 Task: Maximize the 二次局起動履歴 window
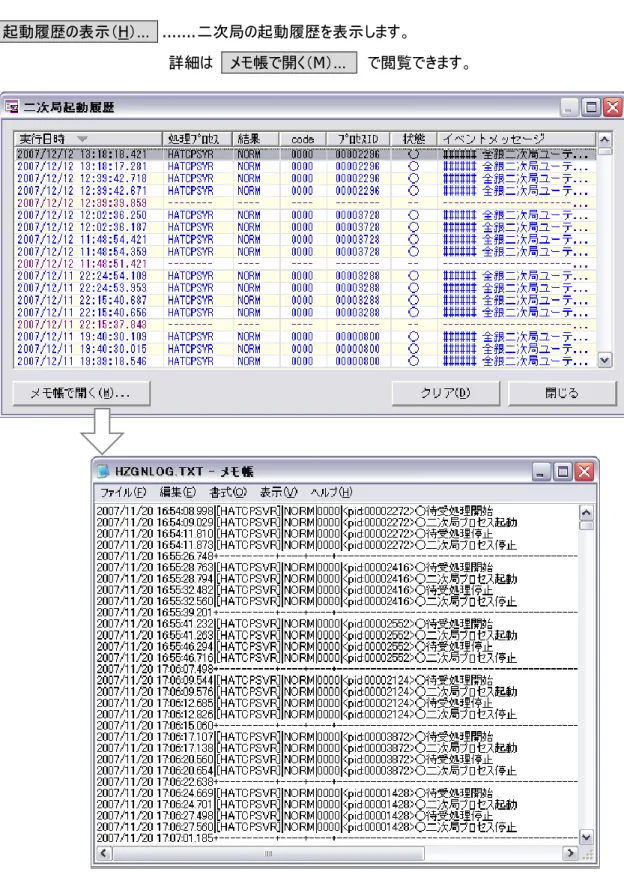click(x=591, y=107)
